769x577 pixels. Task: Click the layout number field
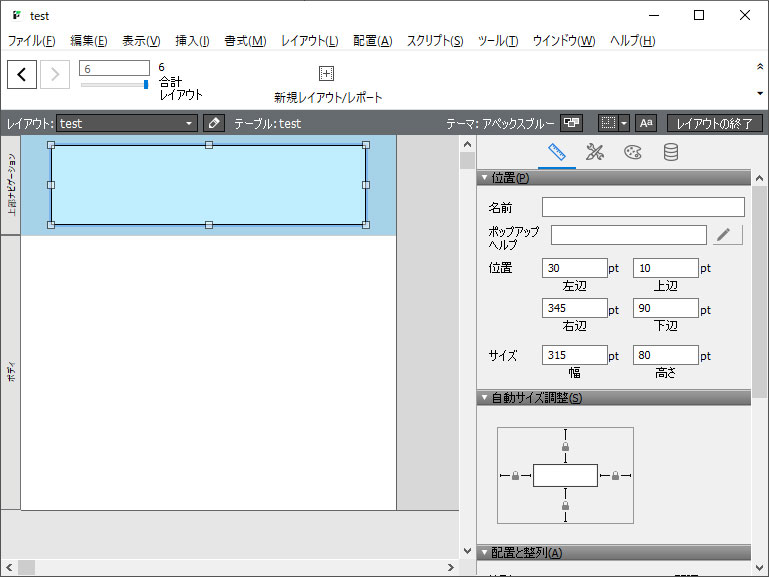point(114,69)
